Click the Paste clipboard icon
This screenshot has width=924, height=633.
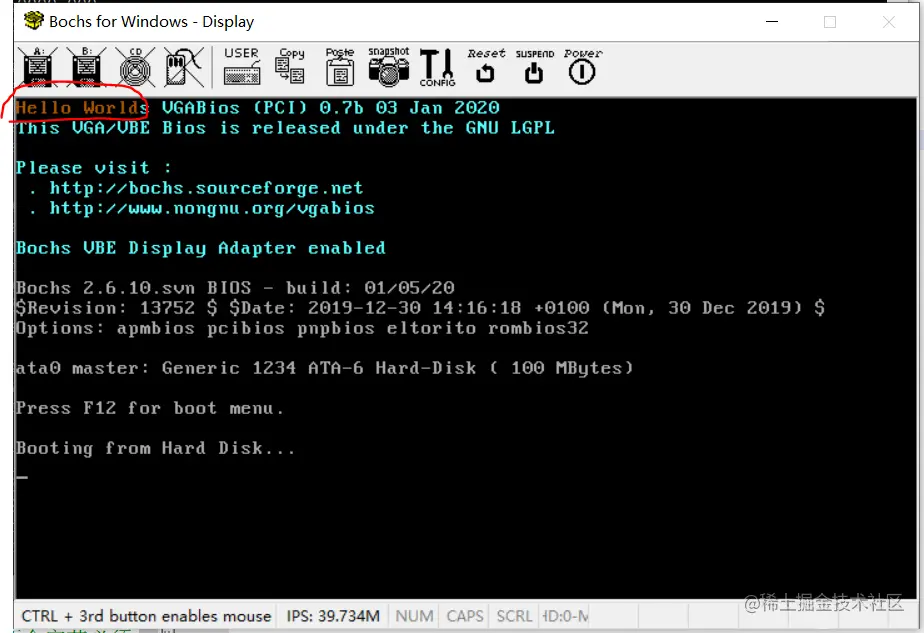click(339, 67)
